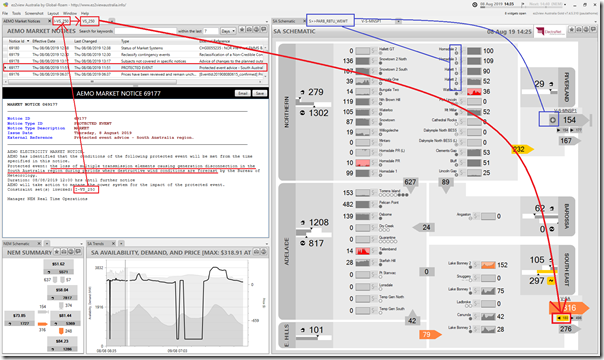
Task: Click the ElectraNet logo in SA Schematic header
Action: click(550, 32)
